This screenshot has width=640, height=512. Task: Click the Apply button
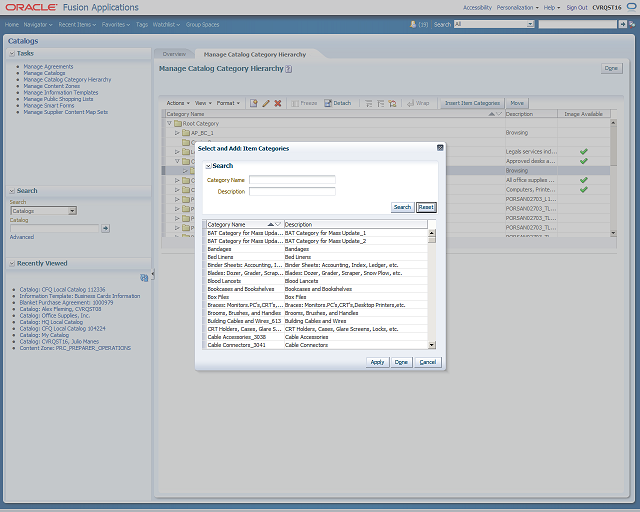point(377,362)
